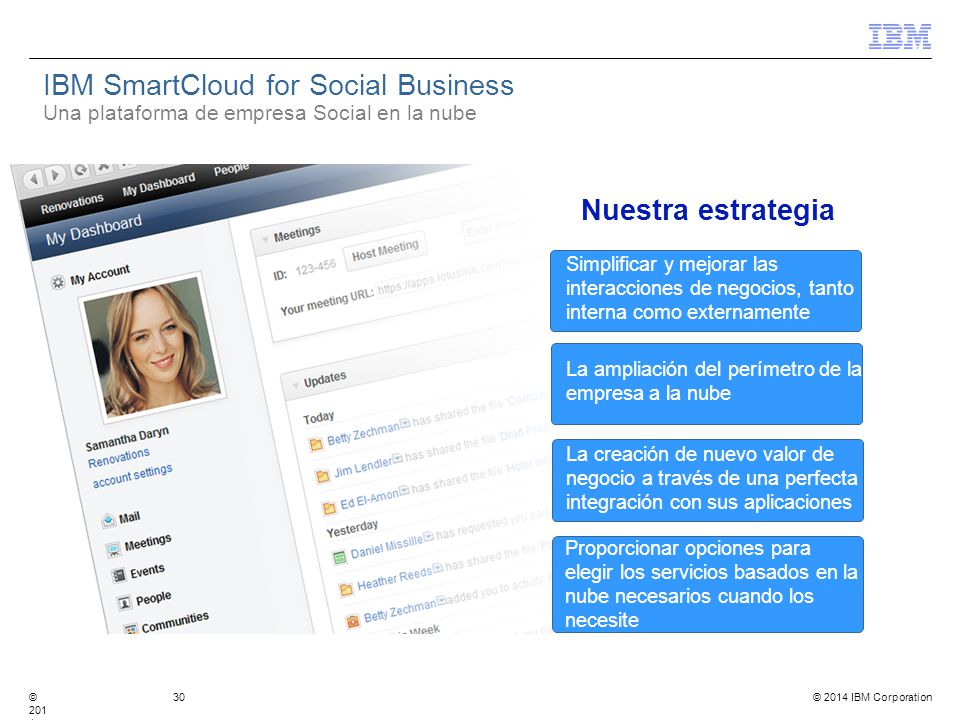Screen dimensions: 960x720
Task: Click the Communities icon in sidebar
Action: pyautogui.click(x=130, y=629)
